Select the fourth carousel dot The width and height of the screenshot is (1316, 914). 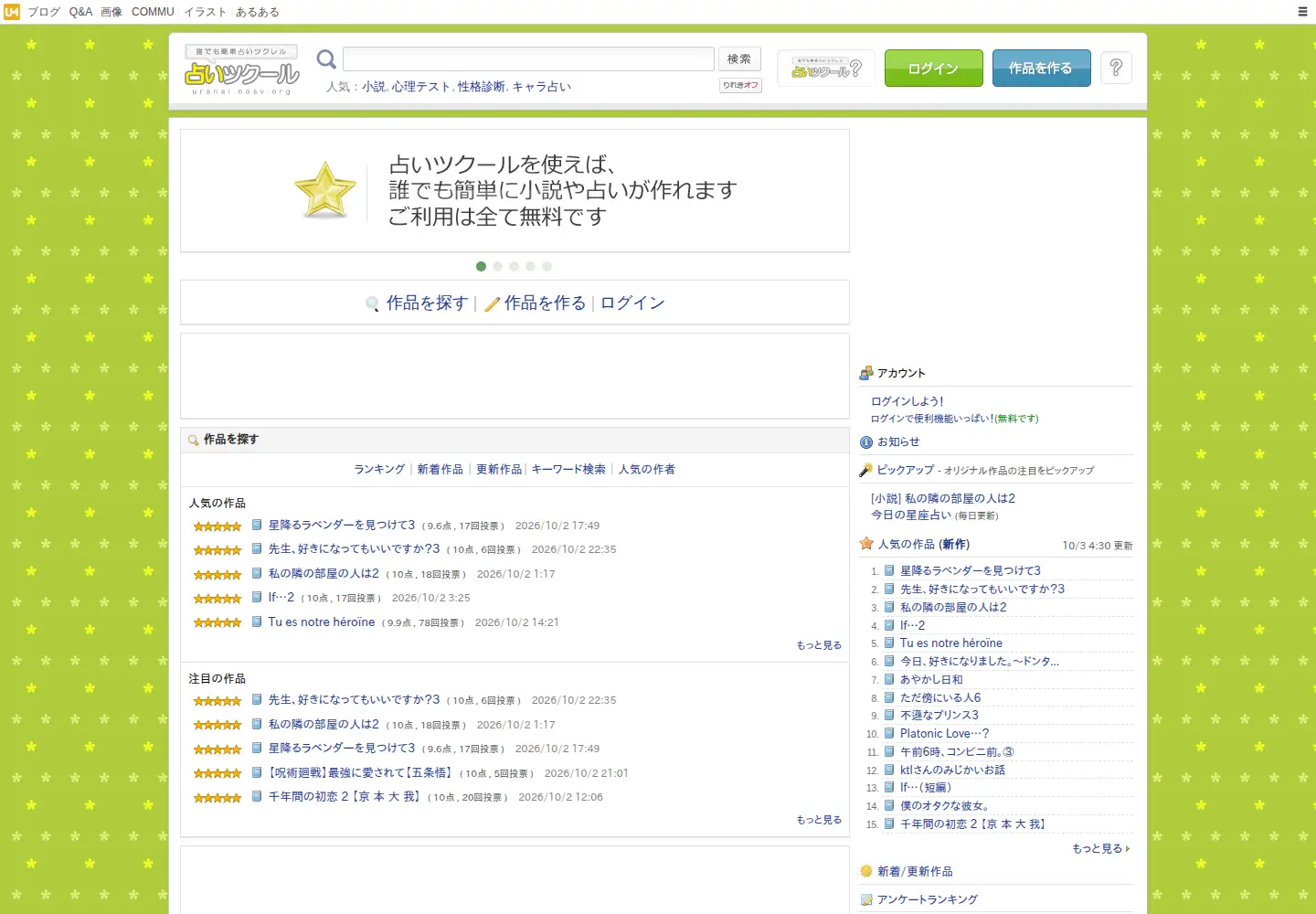click(530, 266)
